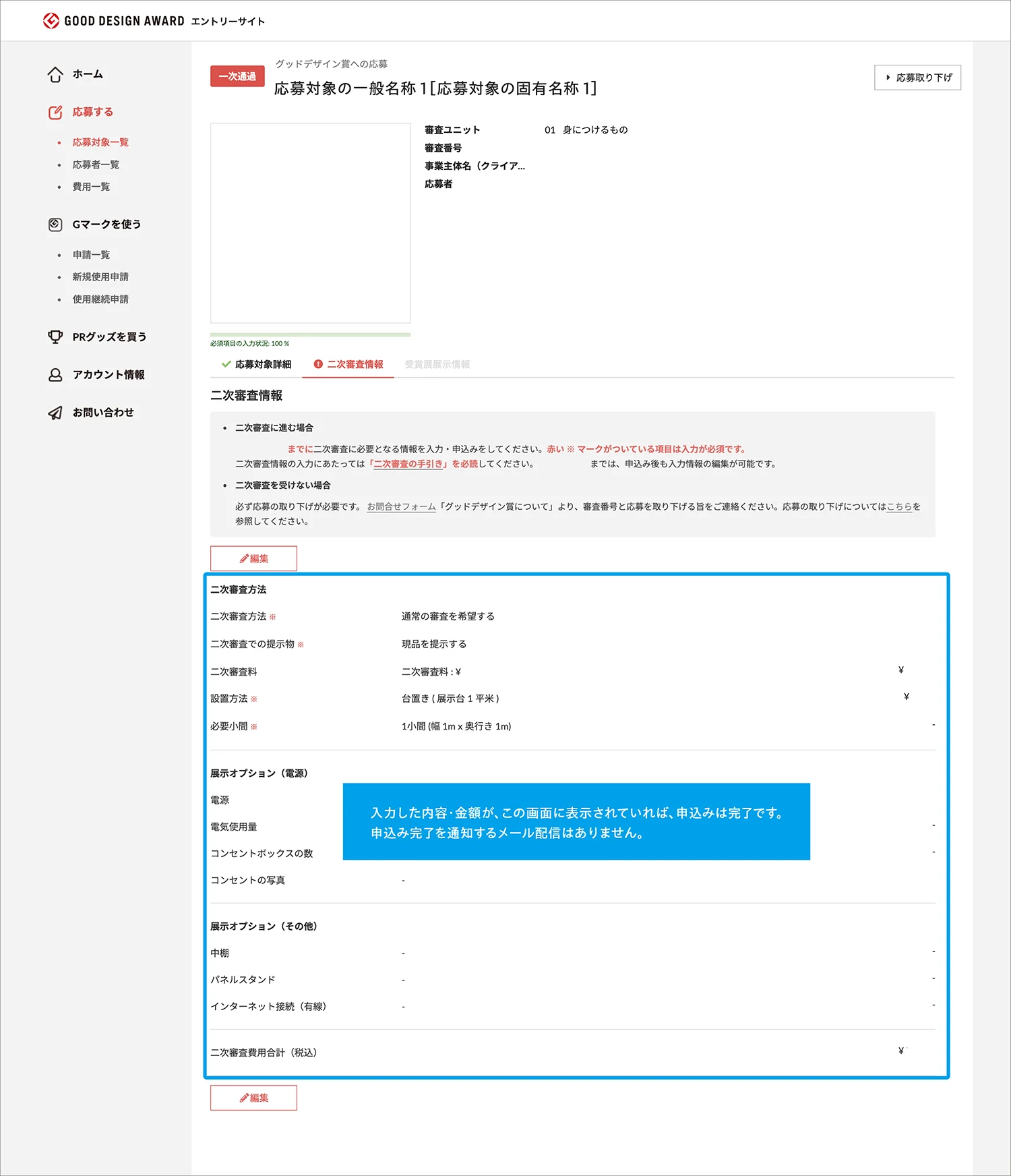Open 応募者一覧 sidebar item
The width and height of the screenshot is (1011, 1176).
pos(96,165)
